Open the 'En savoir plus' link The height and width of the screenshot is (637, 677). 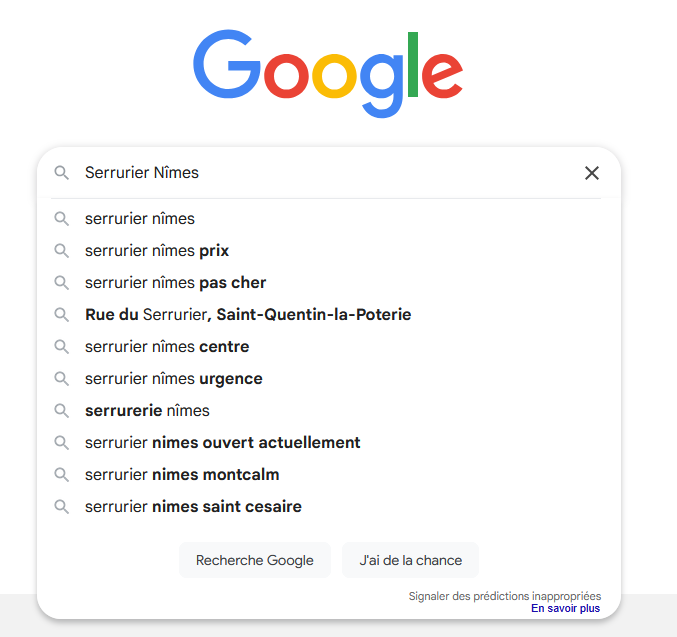[x=565, y=608]
